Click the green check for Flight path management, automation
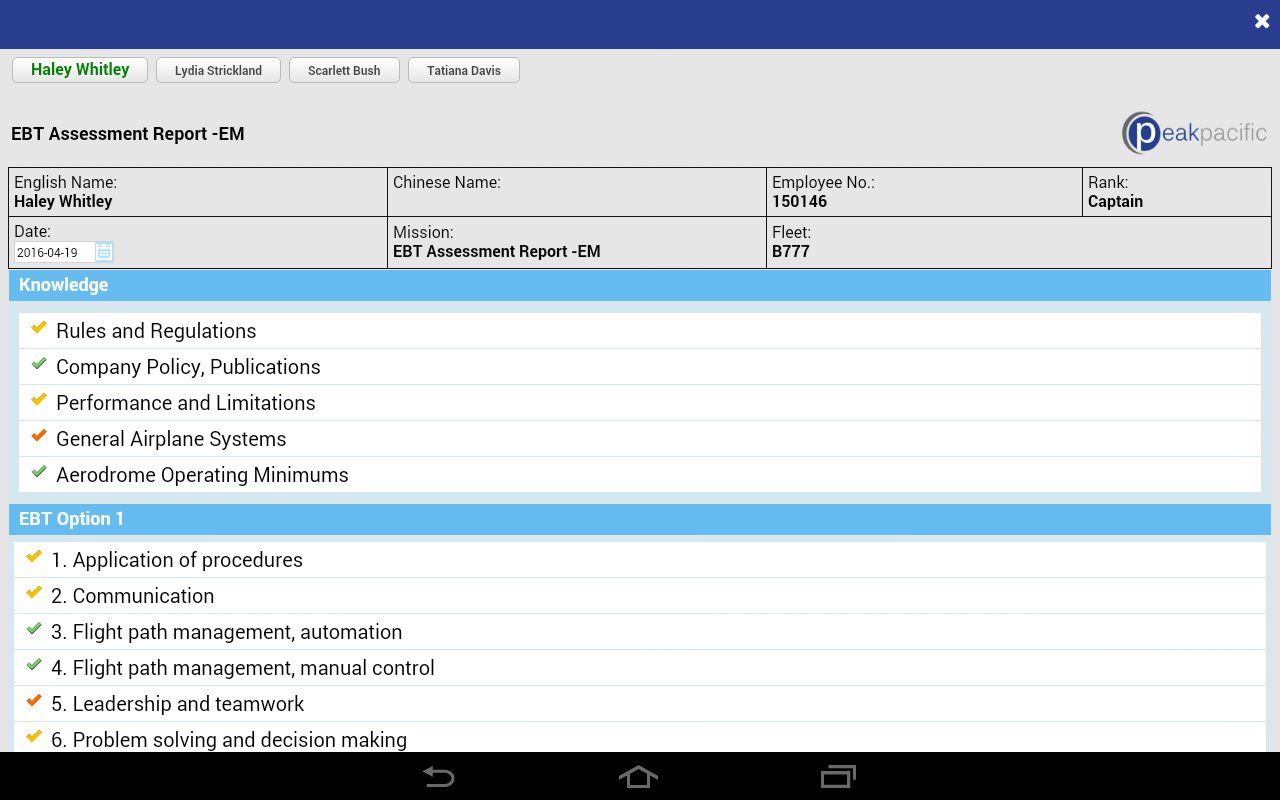This screenshot has width=1280, height=800. coord(34,629)
